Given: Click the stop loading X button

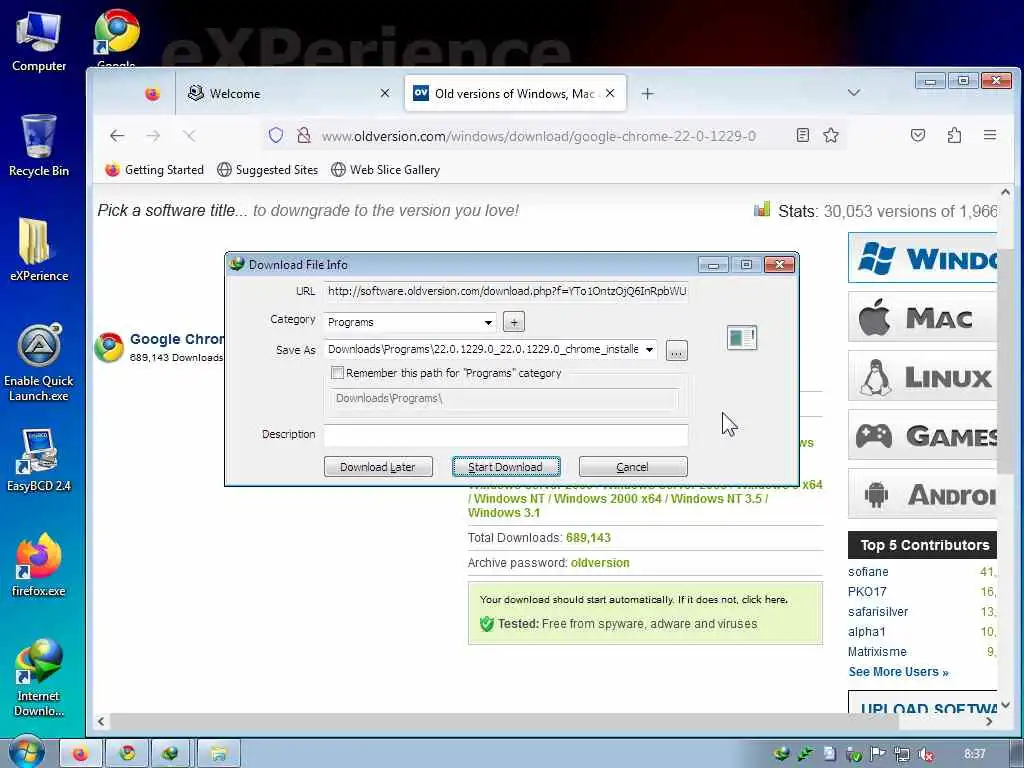Looking at the screenshot, I should (x=189, y=136).
